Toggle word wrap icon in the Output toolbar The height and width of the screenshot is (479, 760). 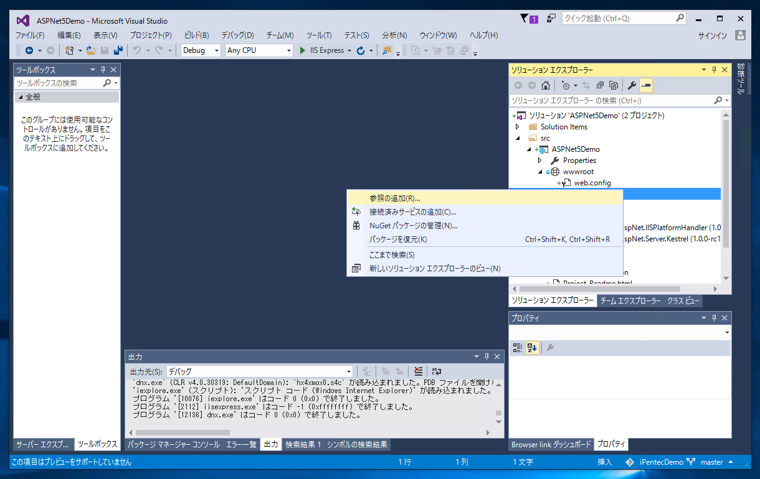[x=437, y=371]
